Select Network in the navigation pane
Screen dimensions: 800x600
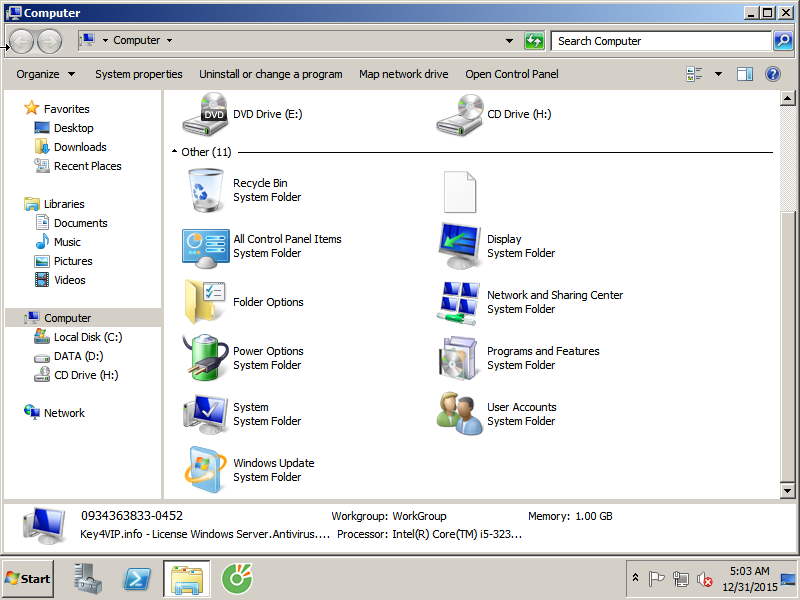point(64,413)
